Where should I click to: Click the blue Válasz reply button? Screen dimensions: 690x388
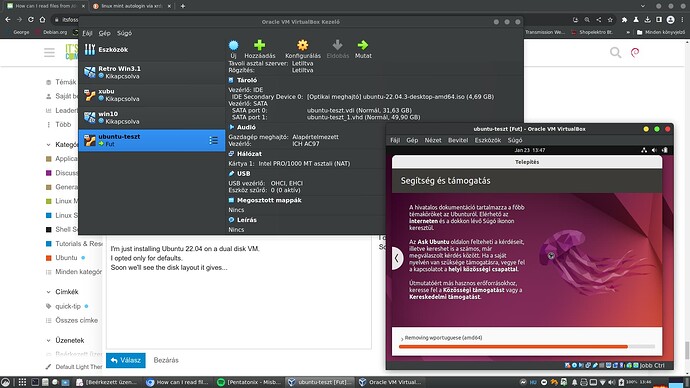pos(125,360)
